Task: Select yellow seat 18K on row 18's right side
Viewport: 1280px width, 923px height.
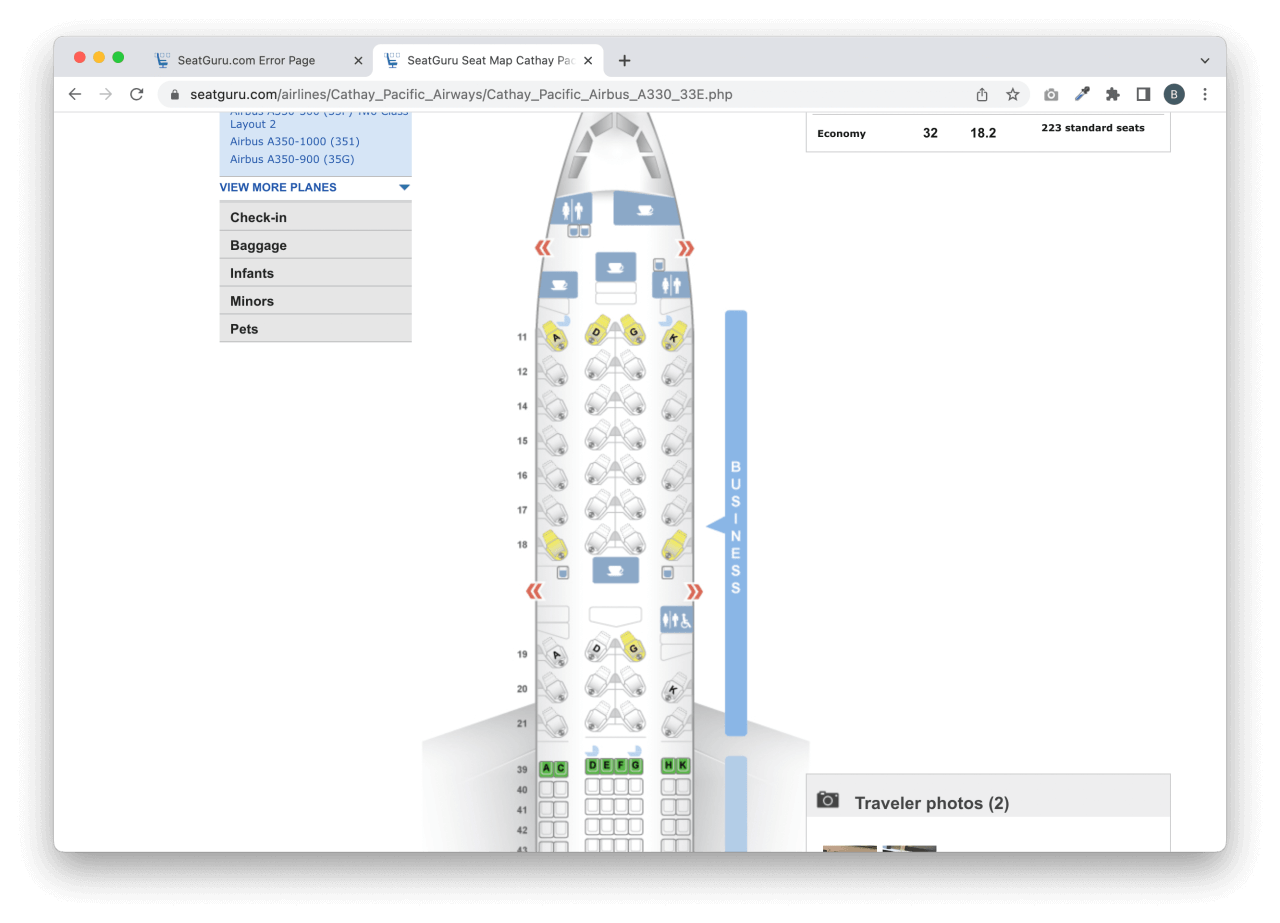Action: (x=675, y=545)
